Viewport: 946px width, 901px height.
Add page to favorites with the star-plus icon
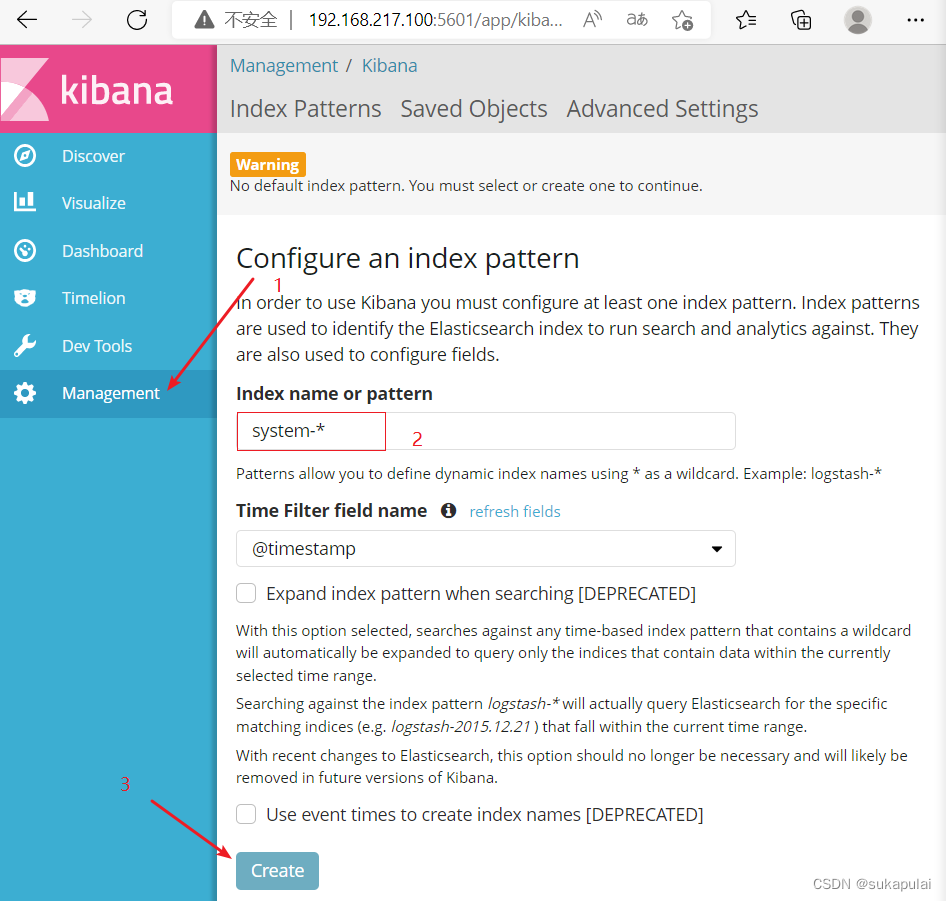point(682,21)
